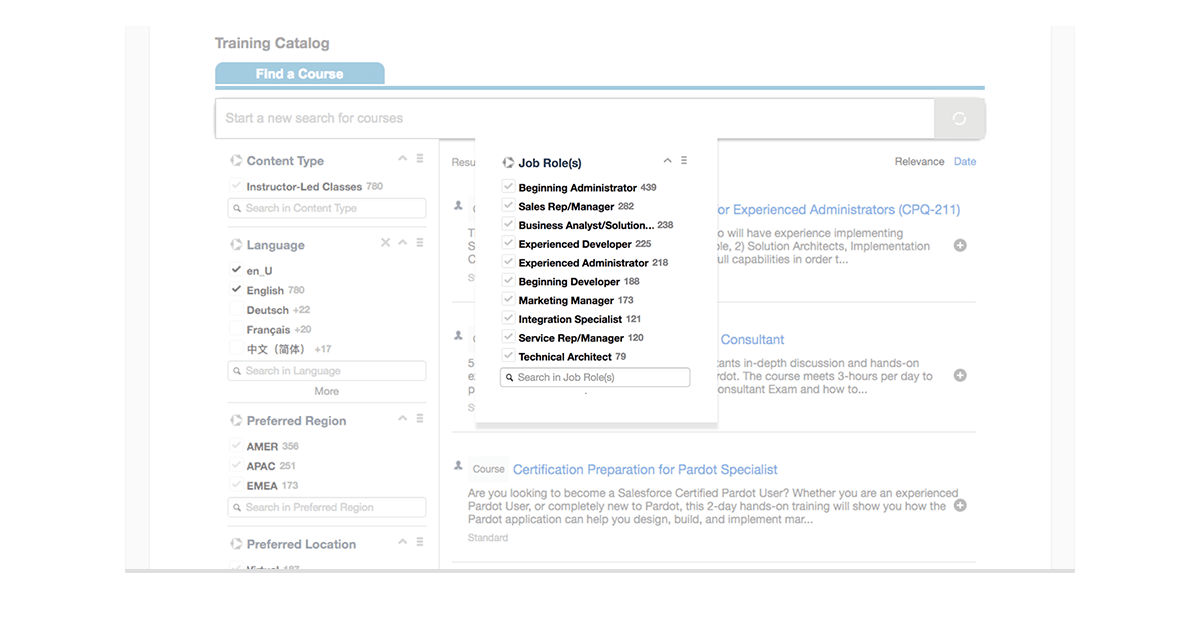Collapse the Language facet section
The image size is (1200, 640).
(x=403, y=243)
